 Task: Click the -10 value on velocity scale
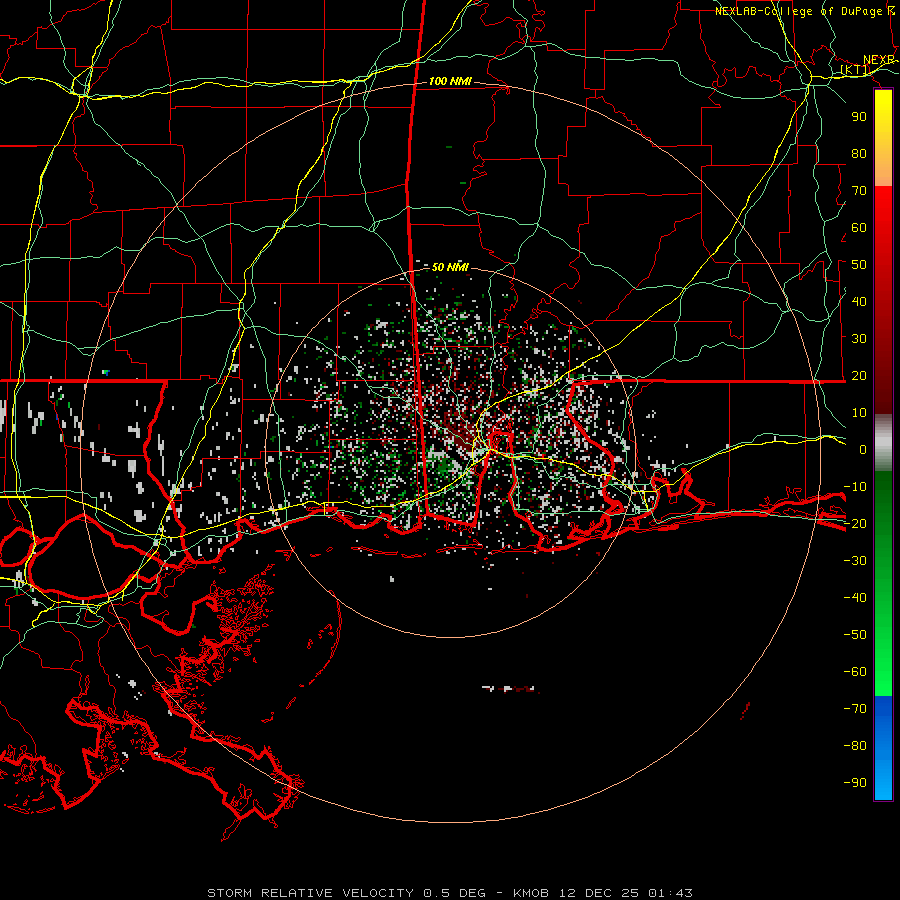point(855,487)
